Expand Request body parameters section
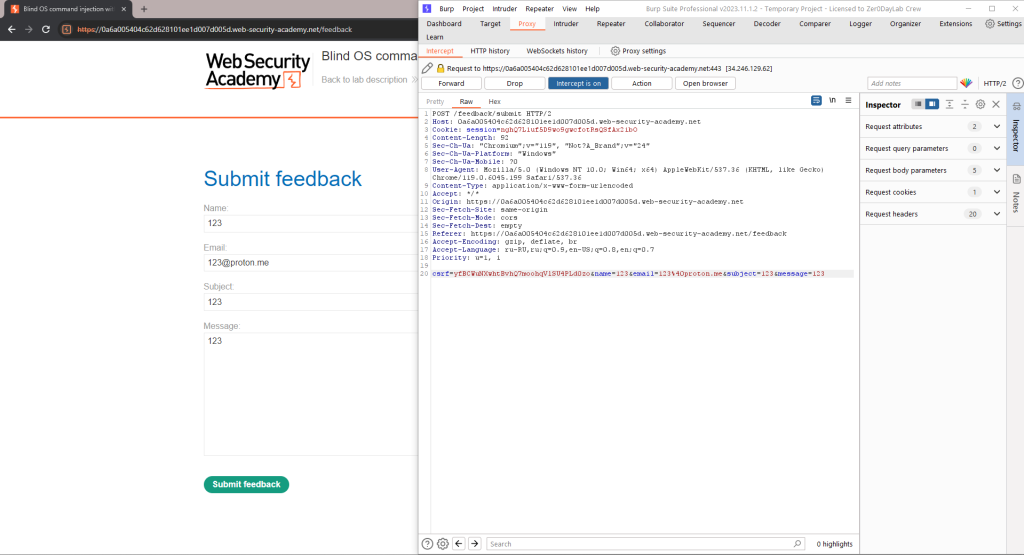 996,170
